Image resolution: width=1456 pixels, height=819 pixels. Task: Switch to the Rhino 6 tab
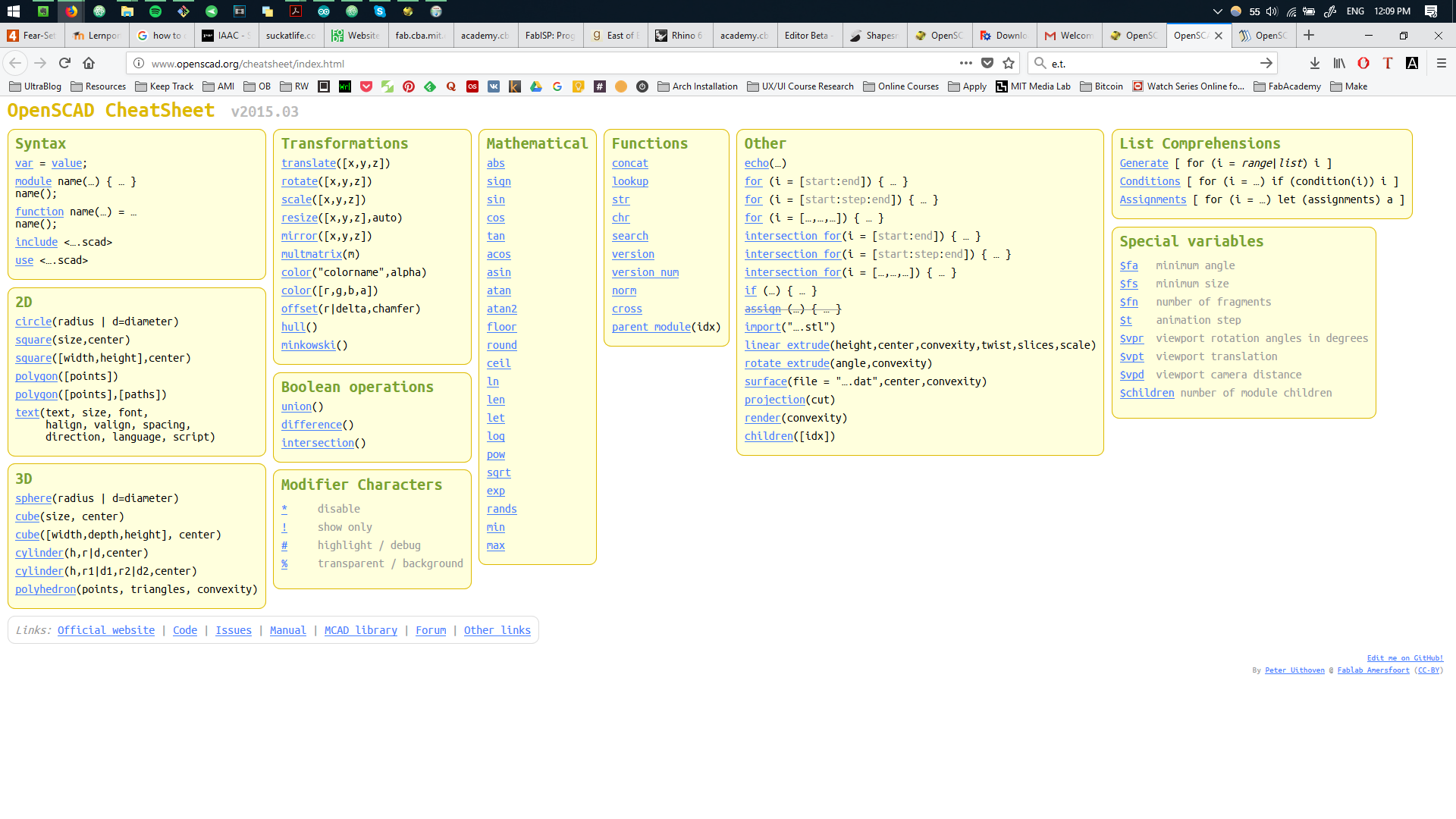680,36
